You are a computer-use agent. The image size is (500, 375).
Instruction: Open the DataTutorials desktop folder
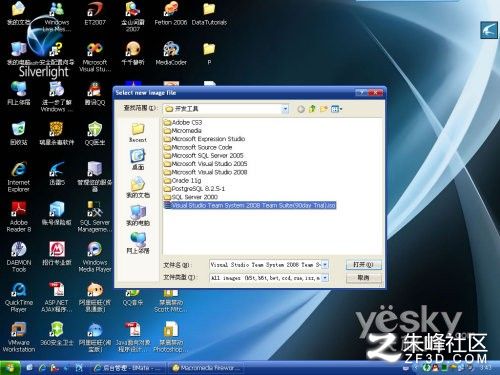[209, 14]
